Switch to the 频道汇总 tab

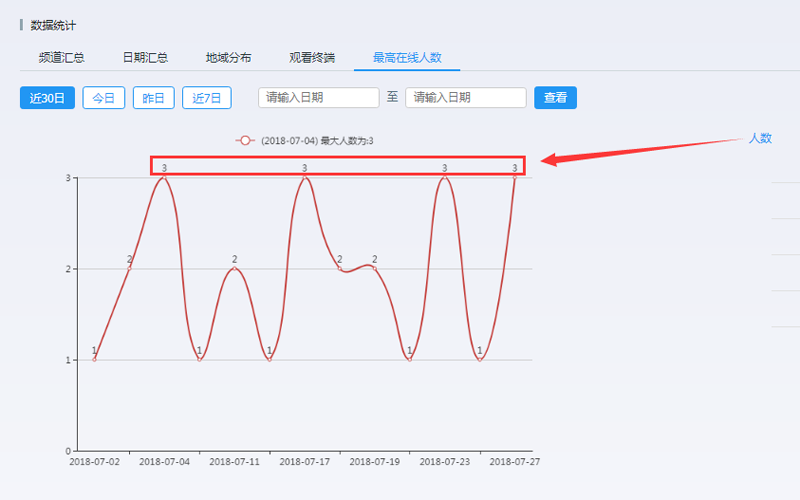click(x=61, y=58)
